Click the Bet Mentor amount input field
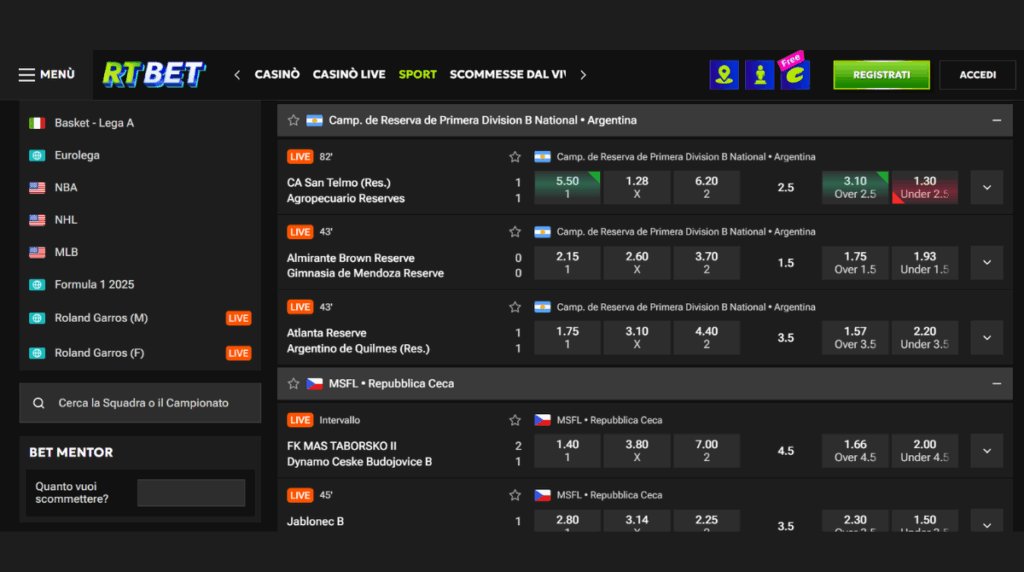This screenshot has width=1024, height=572. pos(191,493)
